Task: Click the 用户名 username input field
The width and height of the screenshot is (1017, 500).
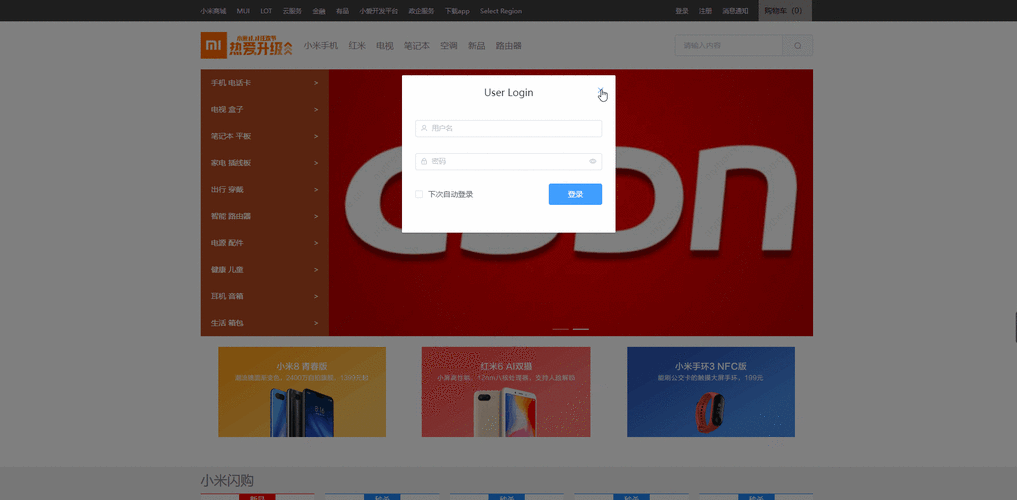Action: click(x=508, y=128)
